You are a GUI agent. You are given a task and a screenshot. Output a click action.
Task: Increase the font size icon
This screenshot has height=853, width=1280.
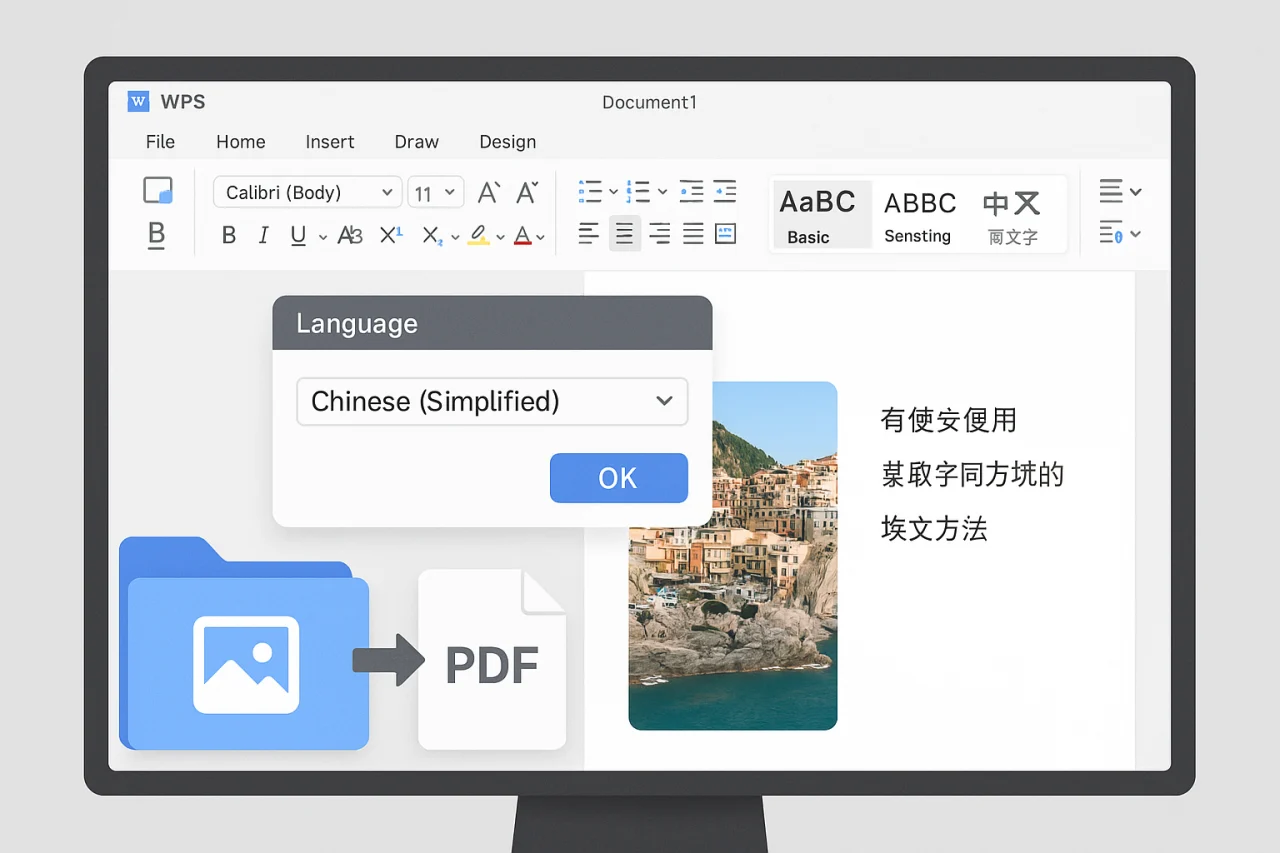[488, 192]
